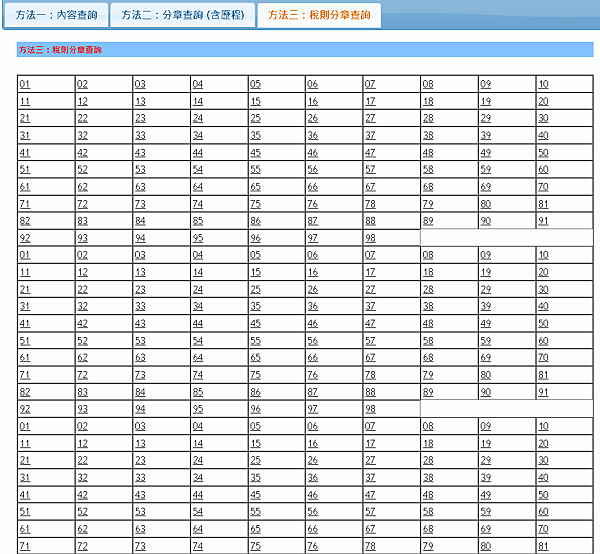This screenshot has height=554, width=600.
Task: Open chapter 96 in the middle number grid
Action: coord(255,409)
